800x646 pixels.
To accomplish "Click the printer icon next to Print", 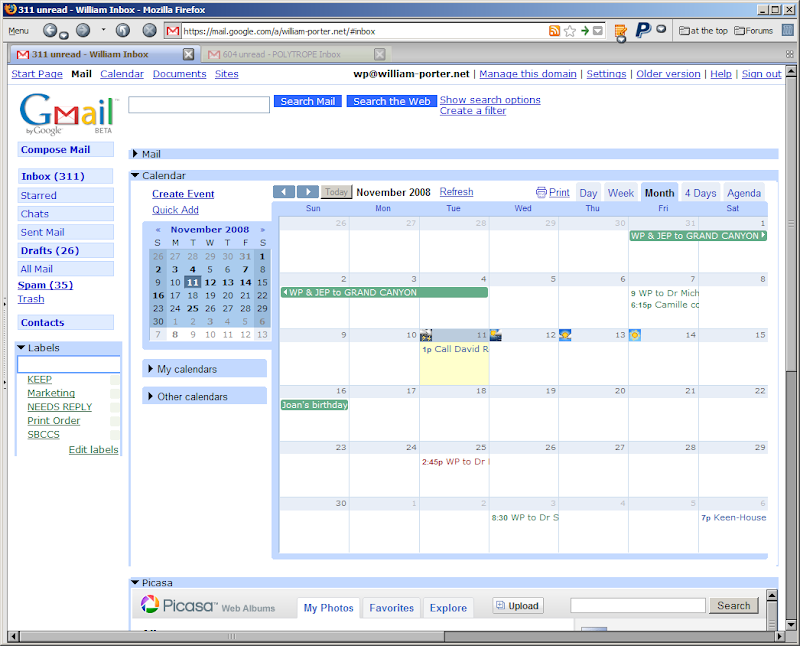I will [x=541, y=192].
